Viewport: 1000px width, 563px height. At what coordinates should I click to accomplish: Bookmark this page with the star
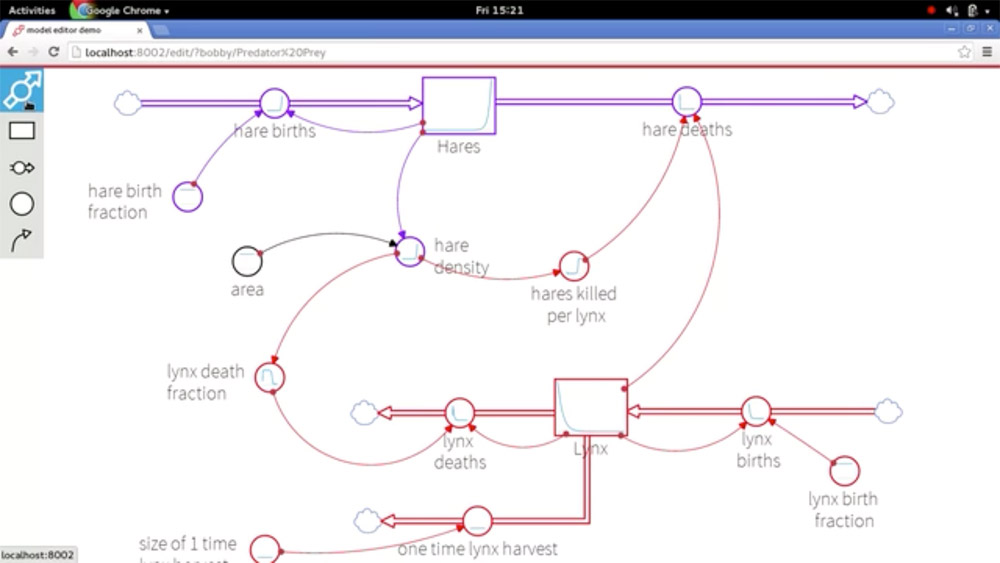tap(964, 52)
